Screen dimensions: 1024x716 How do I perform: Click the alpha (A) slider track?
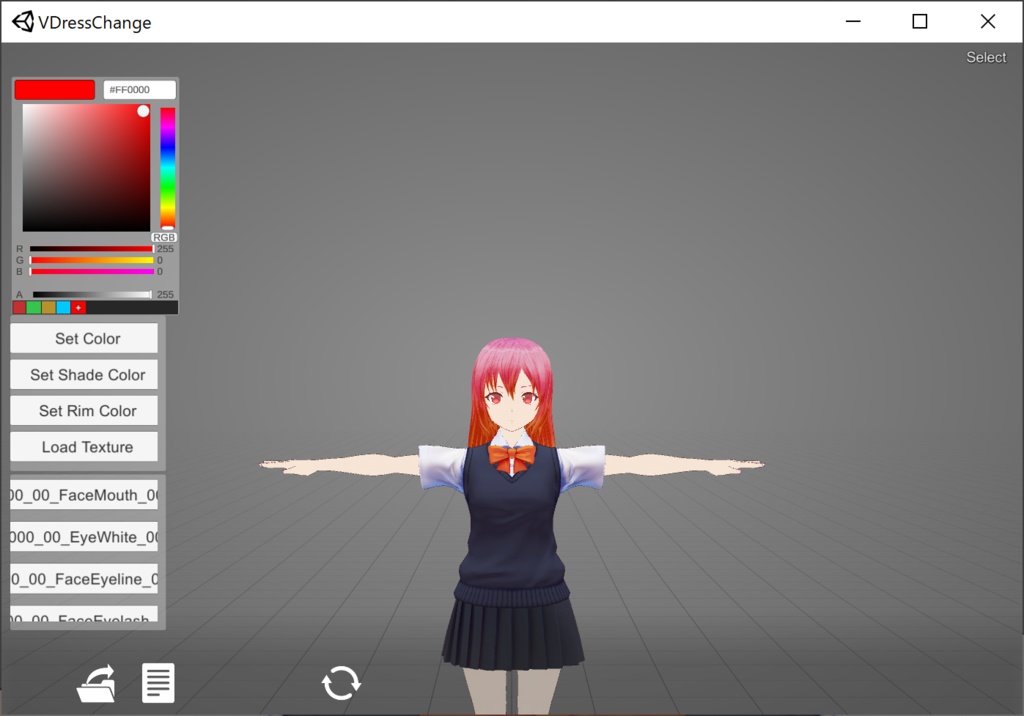point(95,293)
